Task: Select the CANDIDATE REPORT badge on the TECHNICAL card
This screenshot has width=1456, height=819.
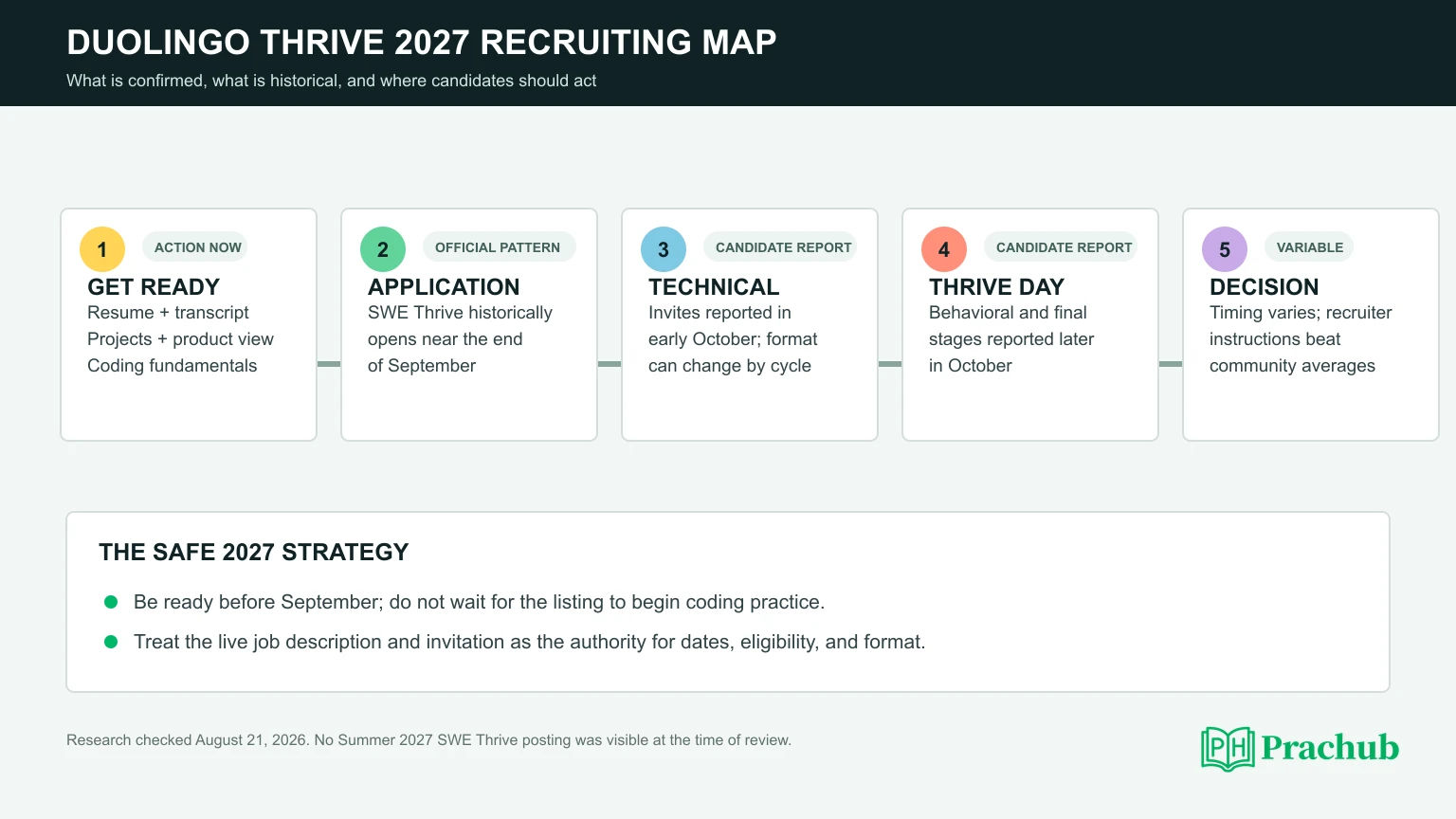Action: [780, 247]
